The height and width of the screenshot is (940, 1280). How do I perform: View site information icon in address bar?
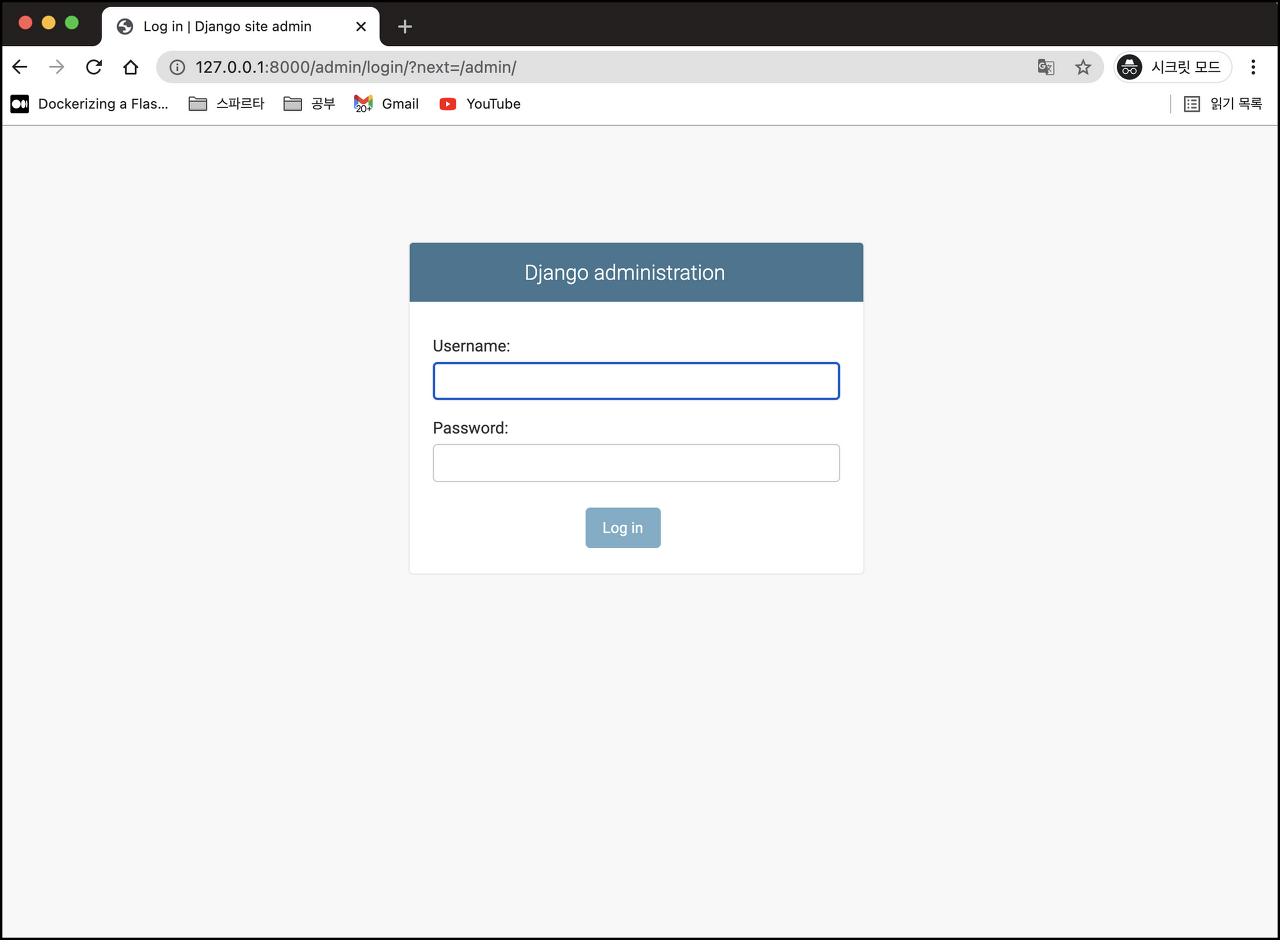(x=177, y=67)
